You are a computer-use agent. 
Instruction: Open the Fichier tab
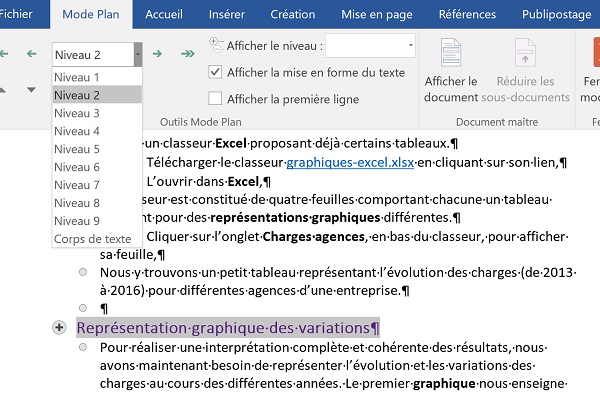(x=16, y=14)
